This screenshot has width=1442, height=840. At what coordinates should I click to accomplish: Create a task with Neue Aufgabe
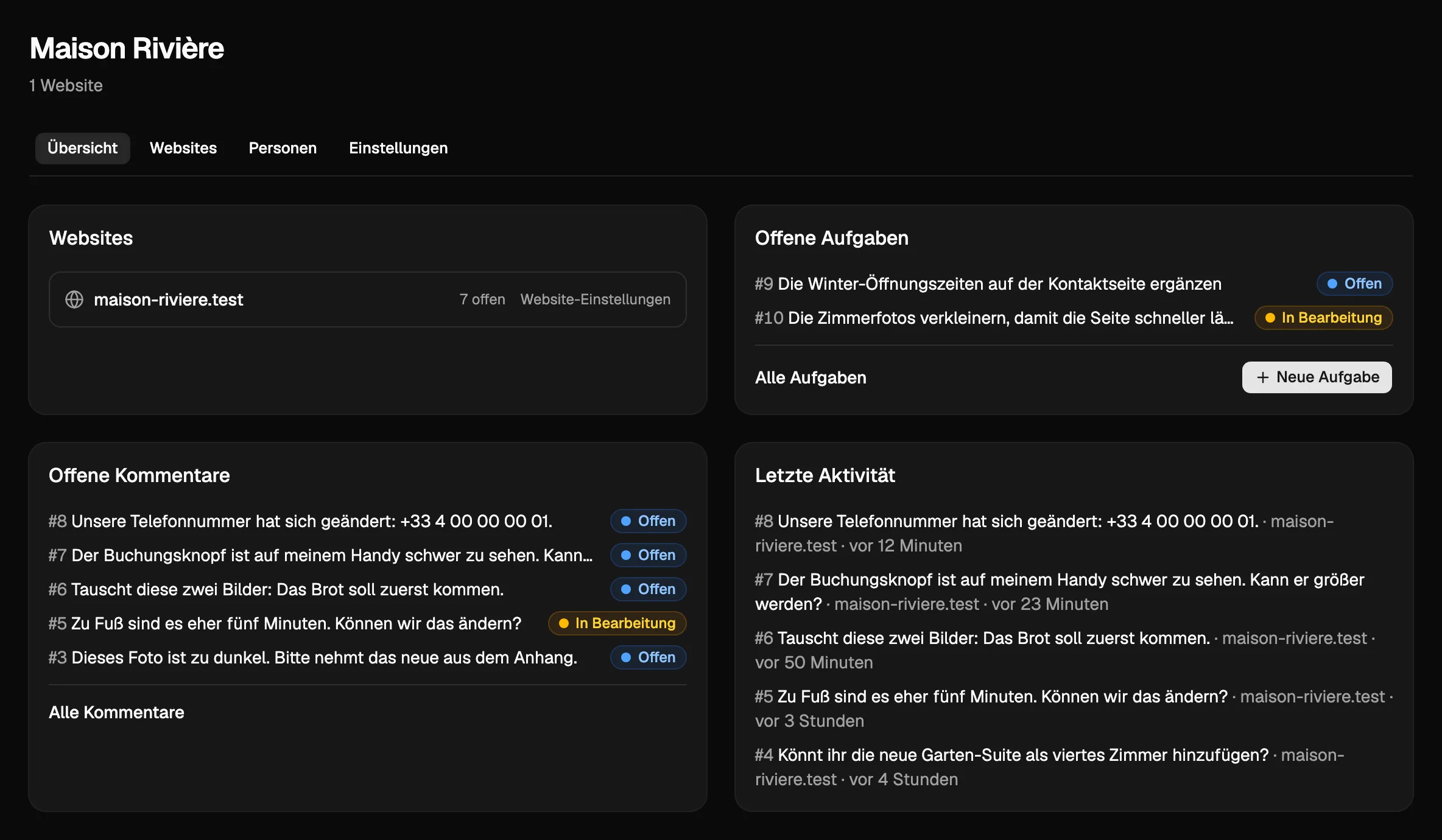[x=1317, y=377]
